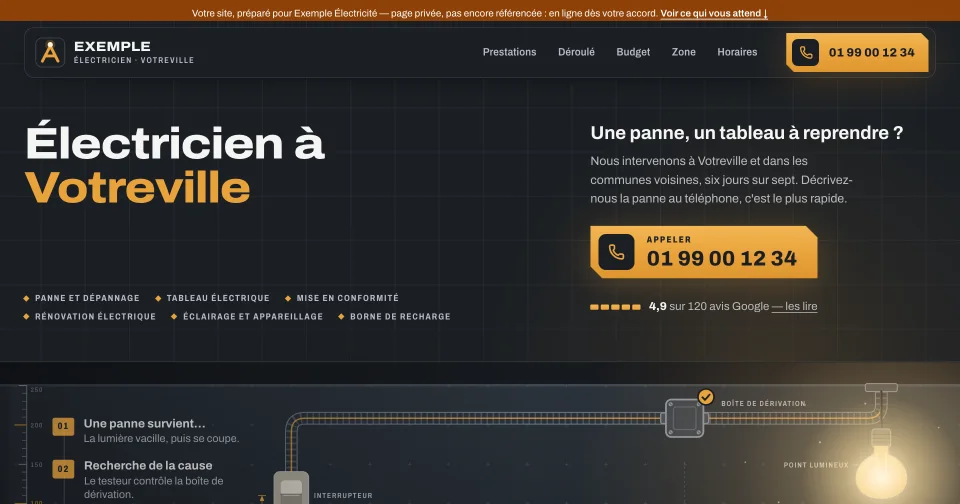The height and width of the screenshot is (504, 960).
Task: Go to the Zone section
Action: click(683, 52)
